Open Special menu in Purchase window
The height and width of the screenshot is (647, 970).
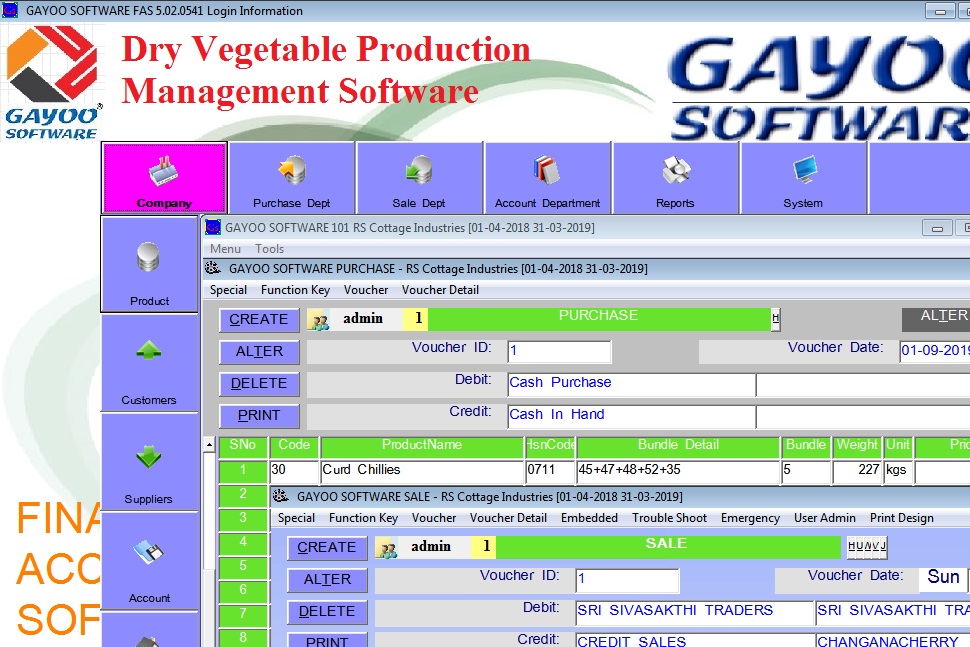(228, 289)
